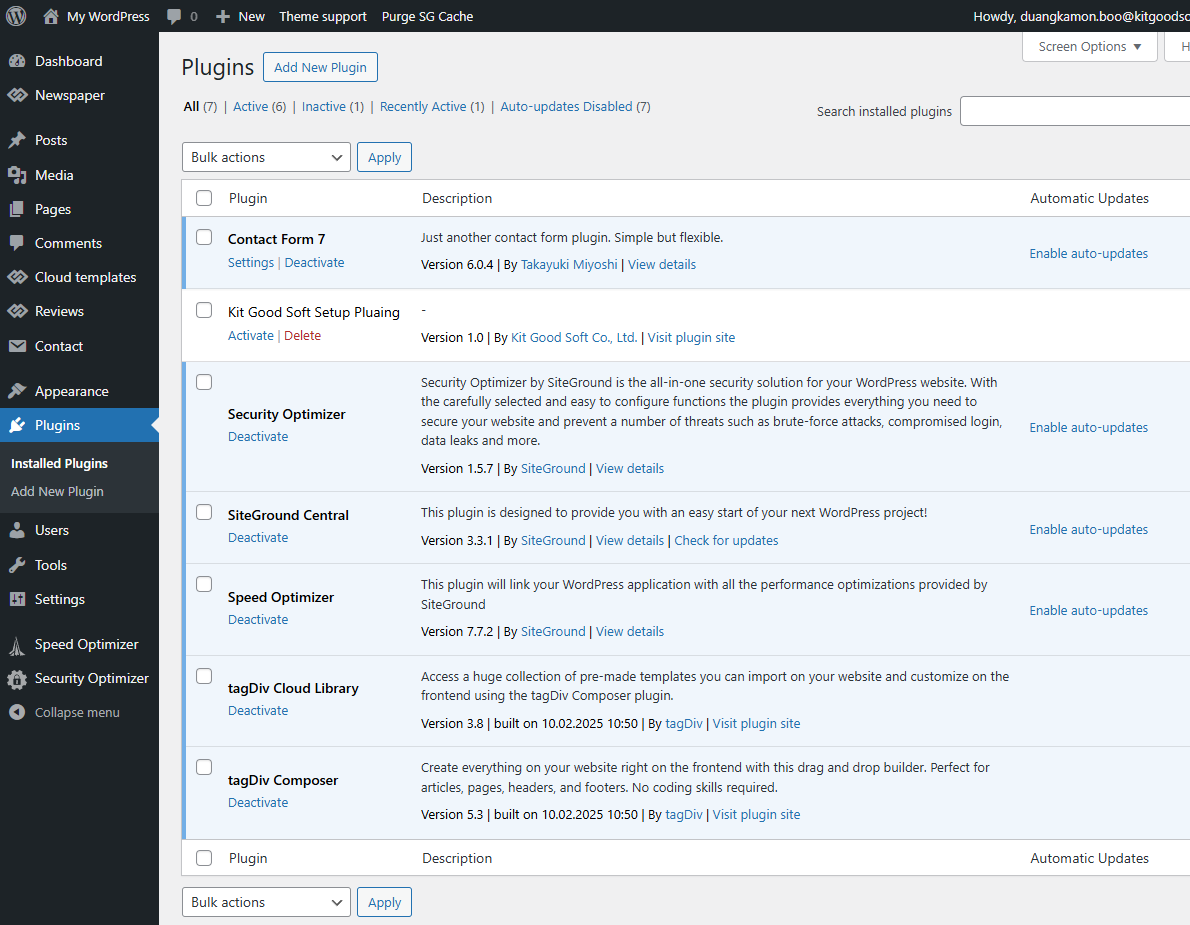The width and height of the screenshot is (1190, 925).
Task: Enable auto-updates for Security Optimizer
Action: coord(1088,428)
